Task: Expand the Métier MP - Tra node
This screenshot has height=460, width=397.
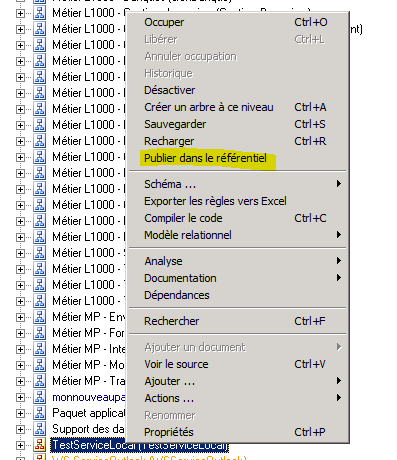Action: point(20,381)
